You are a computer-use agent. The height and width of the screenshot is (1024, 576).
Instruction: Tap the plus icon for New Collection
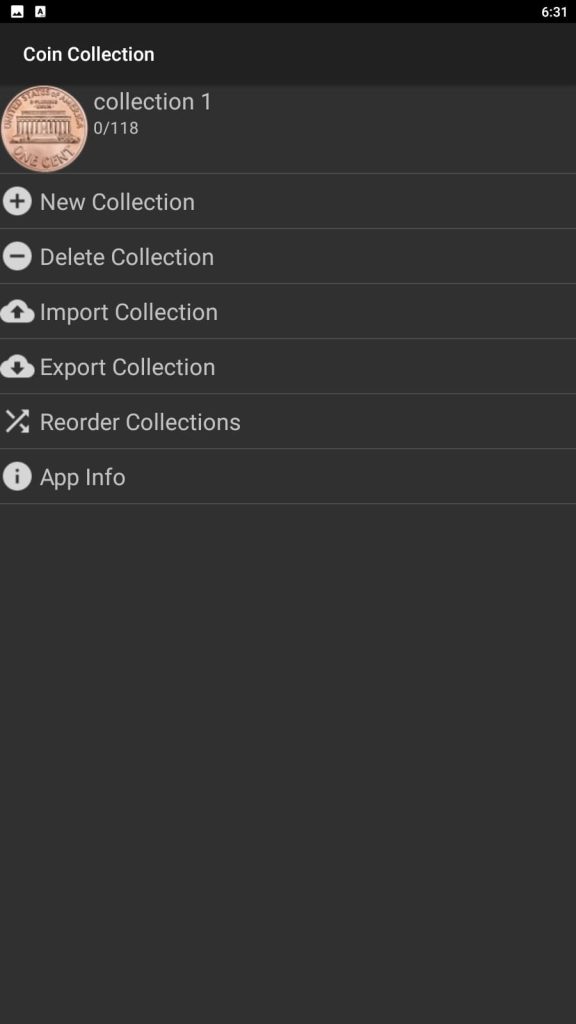click(x=17, y=201)
